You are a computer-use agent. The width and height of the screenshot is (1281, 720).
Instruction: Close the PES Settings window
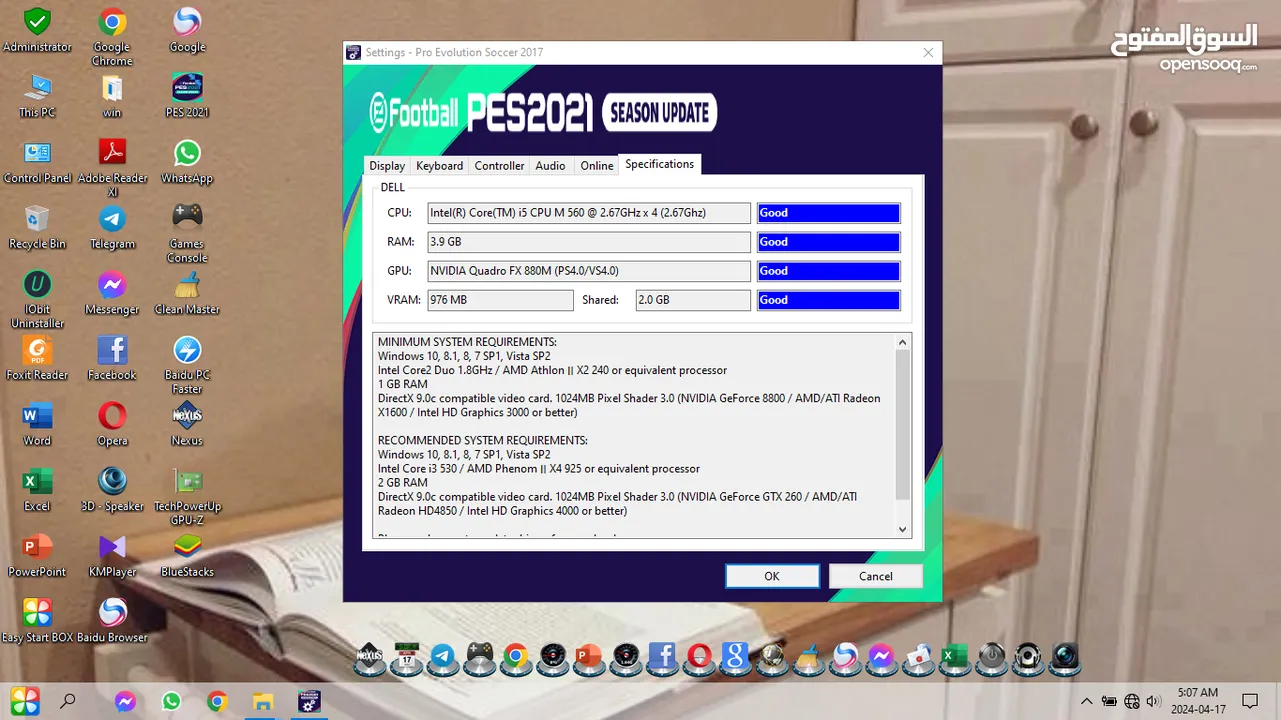(x=928, y=53)
